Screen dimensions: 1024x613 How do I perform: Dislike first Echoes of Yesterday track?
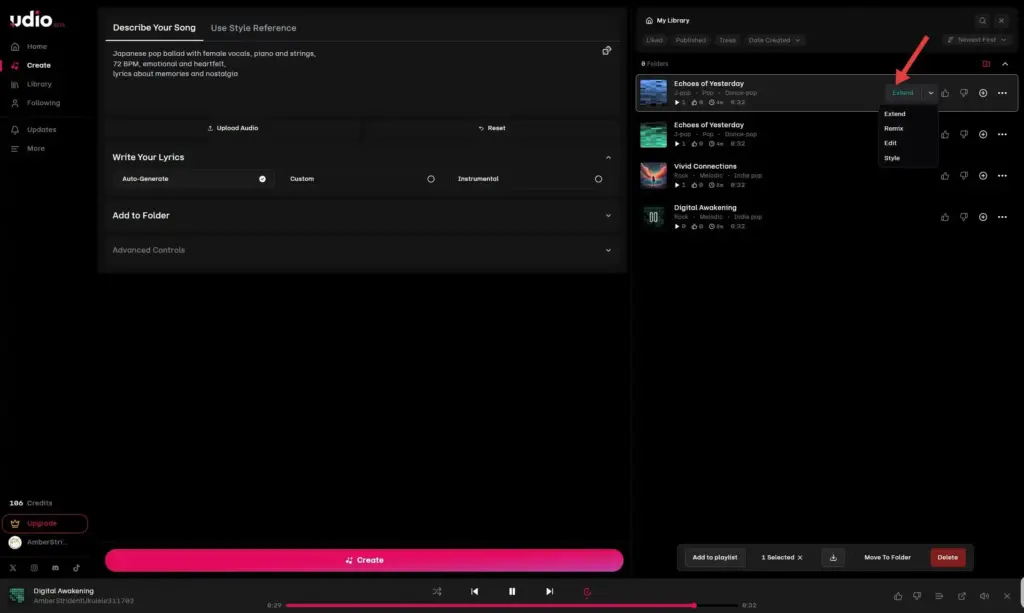pos(964,93)
